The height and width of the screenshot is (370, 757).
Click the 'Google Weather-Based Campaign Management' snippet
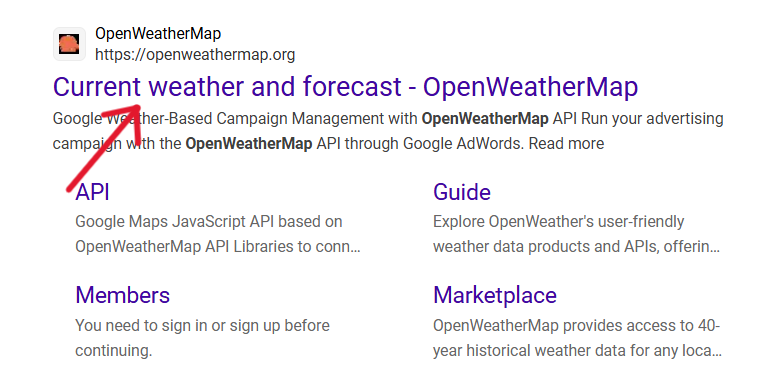coord(388,131)
